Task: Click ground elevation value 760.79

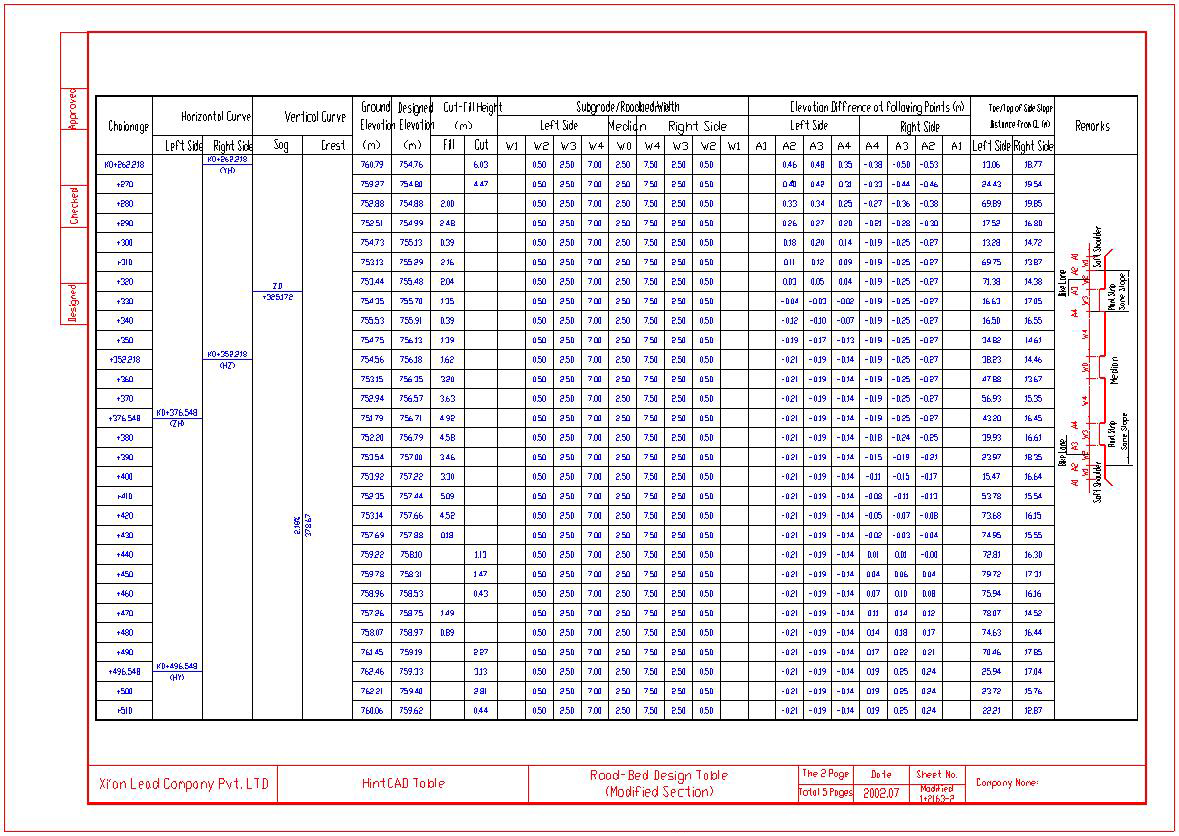Action: pos(372,165)
